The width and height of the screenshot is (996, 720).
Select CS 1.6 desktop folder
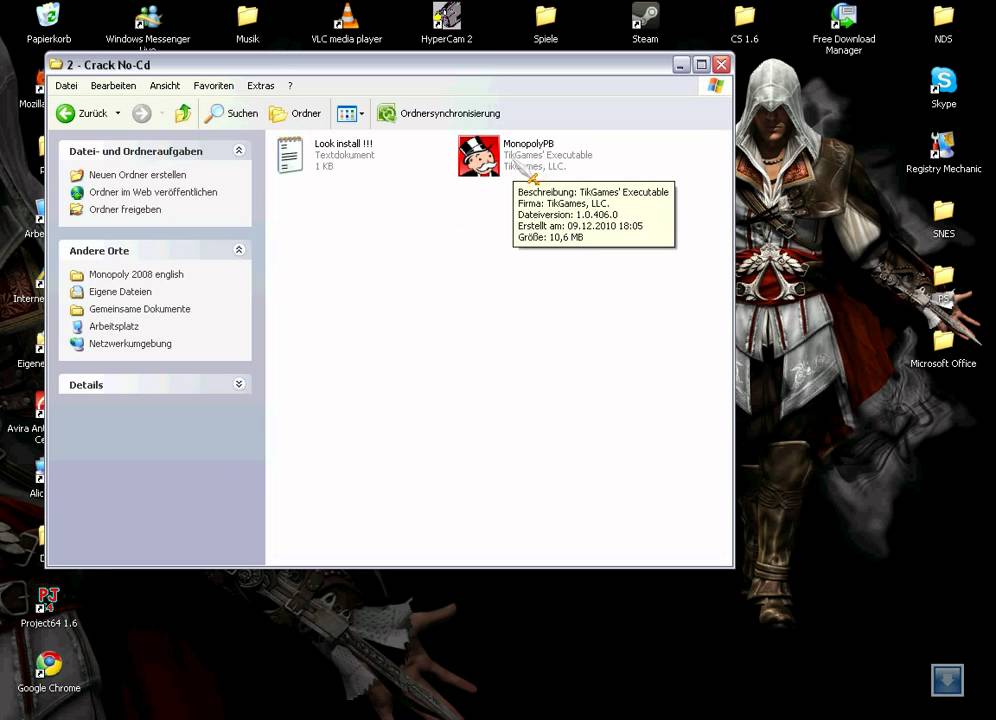click(x=744, y=23)
